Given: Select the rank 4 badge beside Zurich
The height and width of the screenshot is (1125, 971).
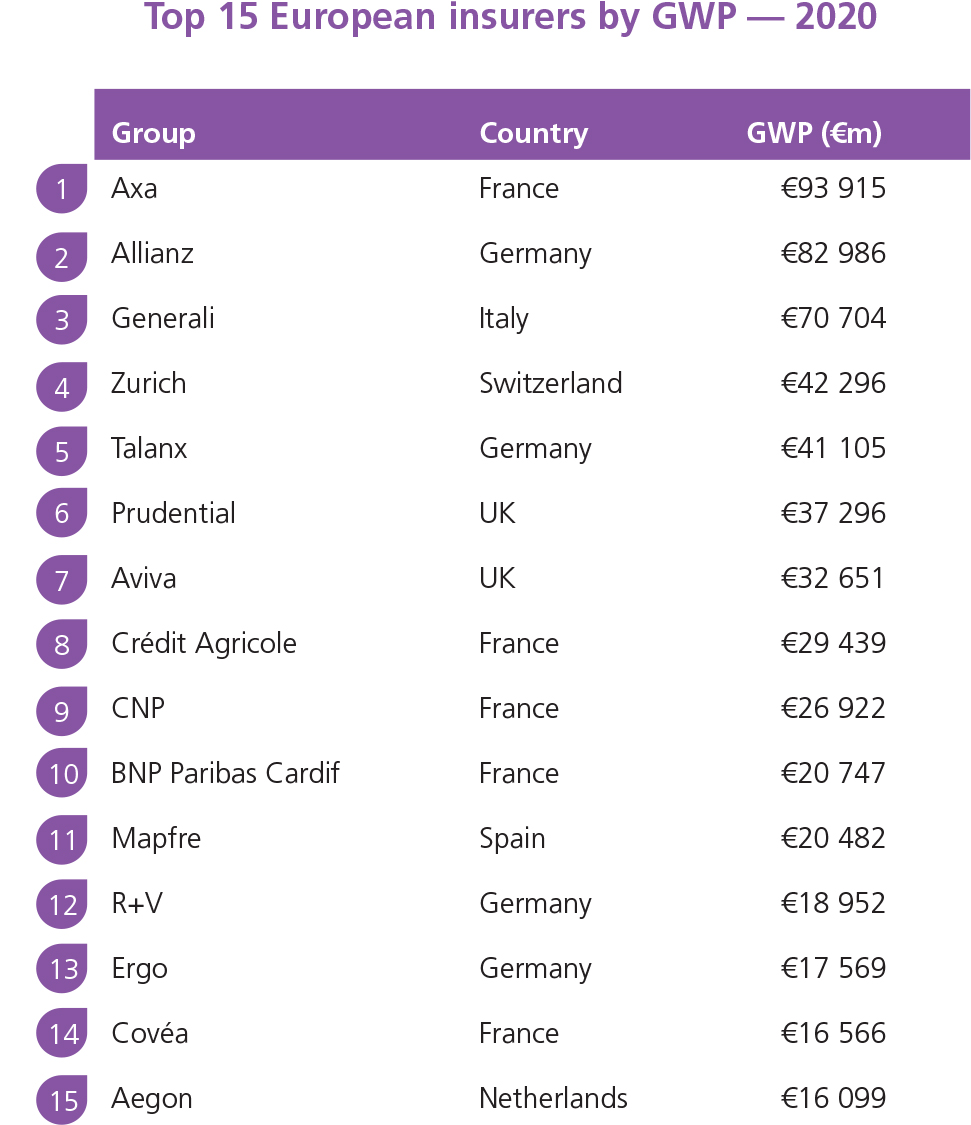Looking at the screenshot, I should coord(62,384).
